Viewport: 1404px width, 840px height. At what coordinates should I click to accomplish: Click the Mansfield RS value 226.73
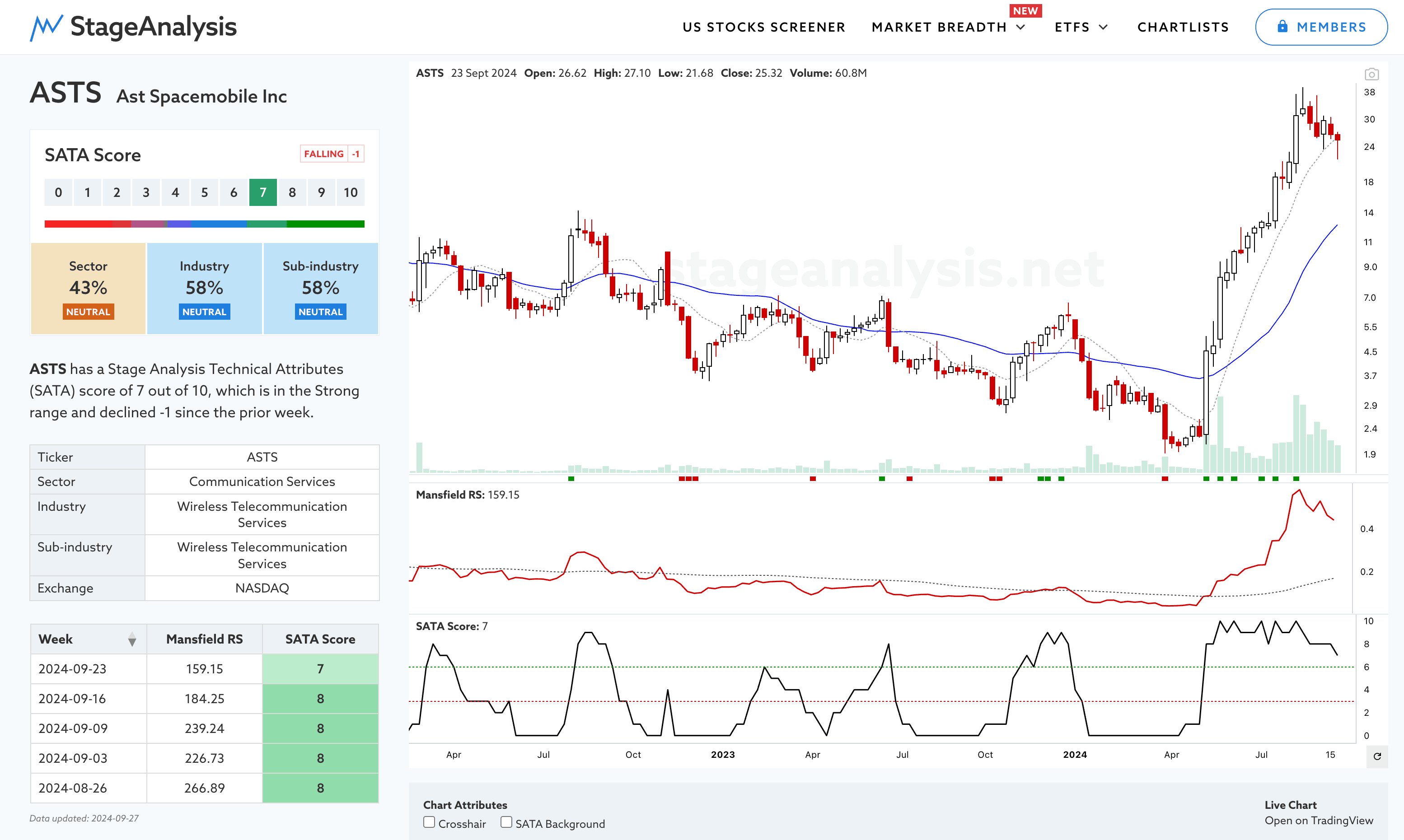pyautogui.click(x=204, y=759)
